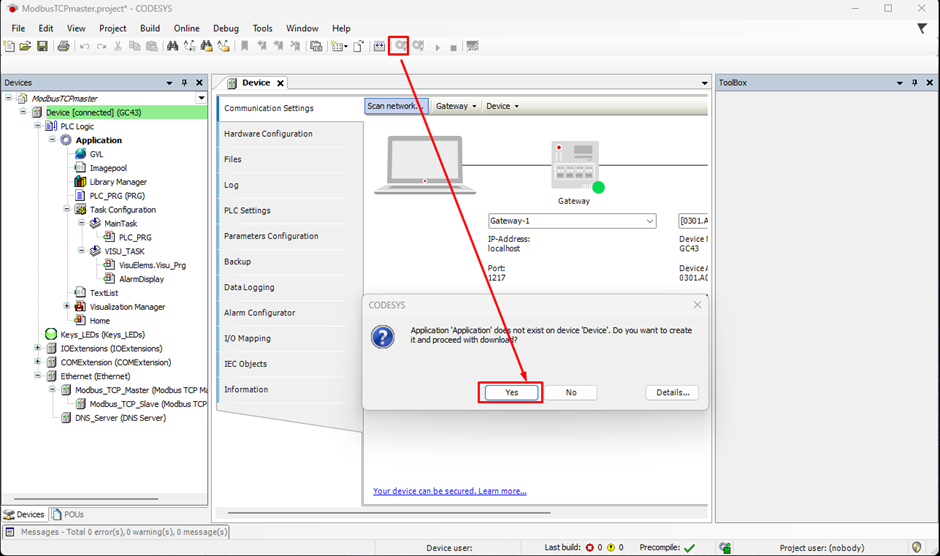
Task: Close the Device editor tab
Action: pyautogui.click(x=280, y=83)
